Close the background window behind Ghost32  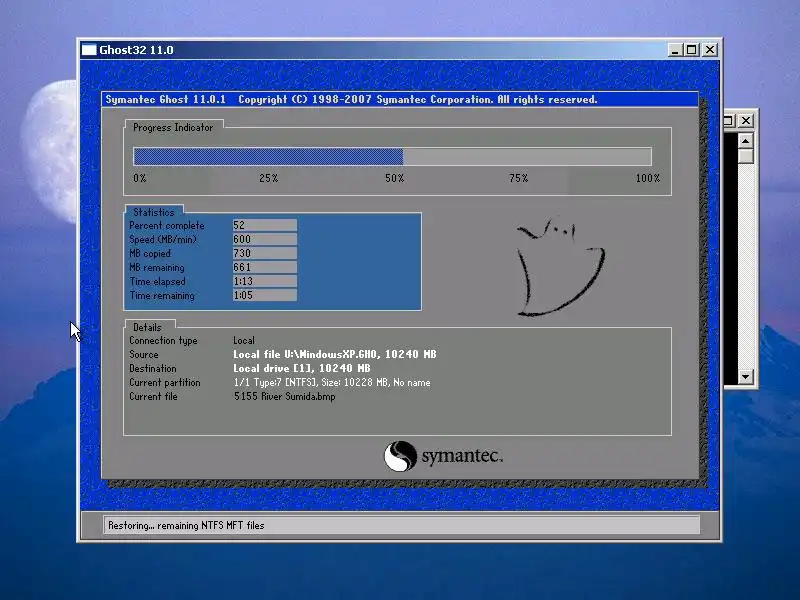[x=746, y=120]
